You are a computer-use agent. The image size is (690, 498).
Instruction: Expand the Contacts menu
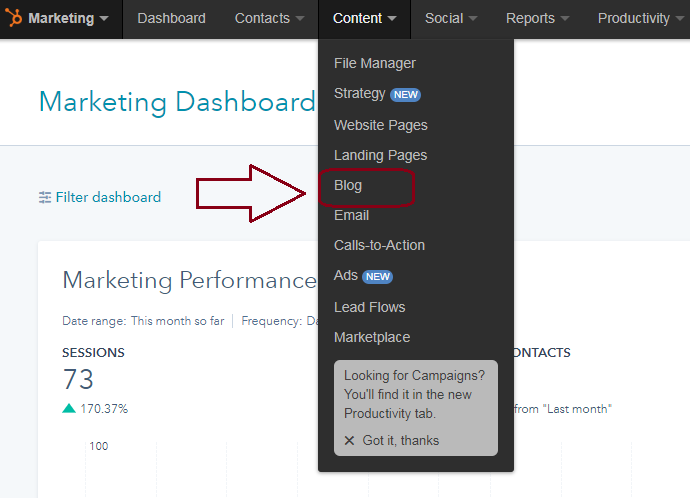tap(270, 18)
